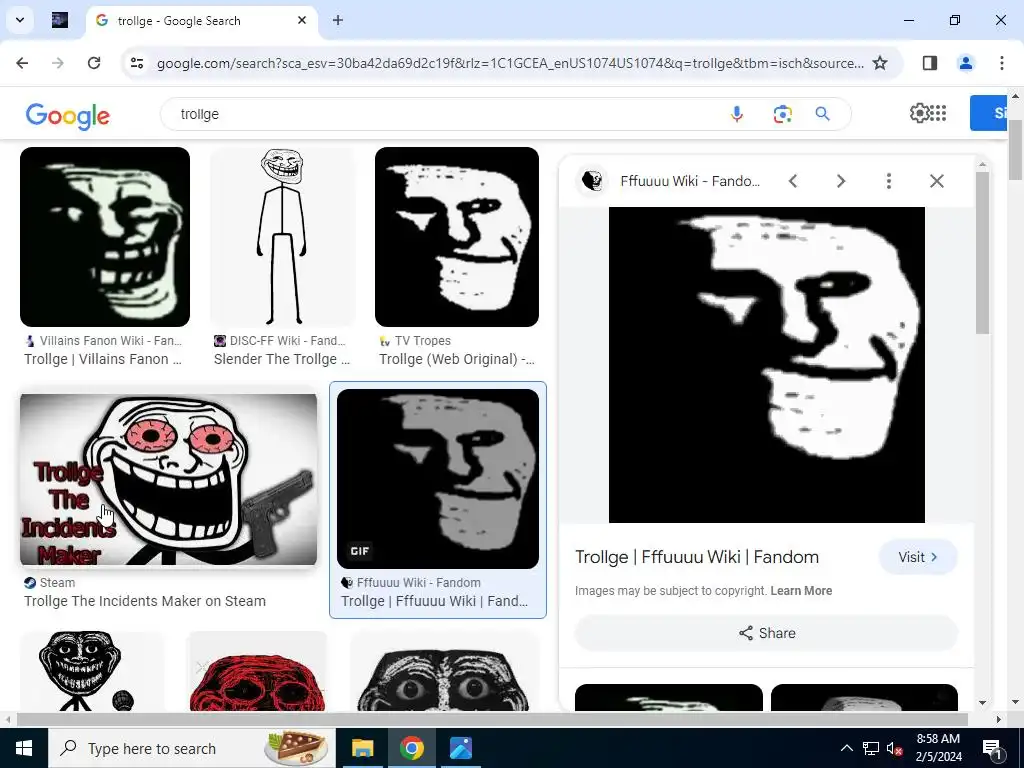Search by image with Google Lens icon
1024x768 pixels.
point(782,114)
